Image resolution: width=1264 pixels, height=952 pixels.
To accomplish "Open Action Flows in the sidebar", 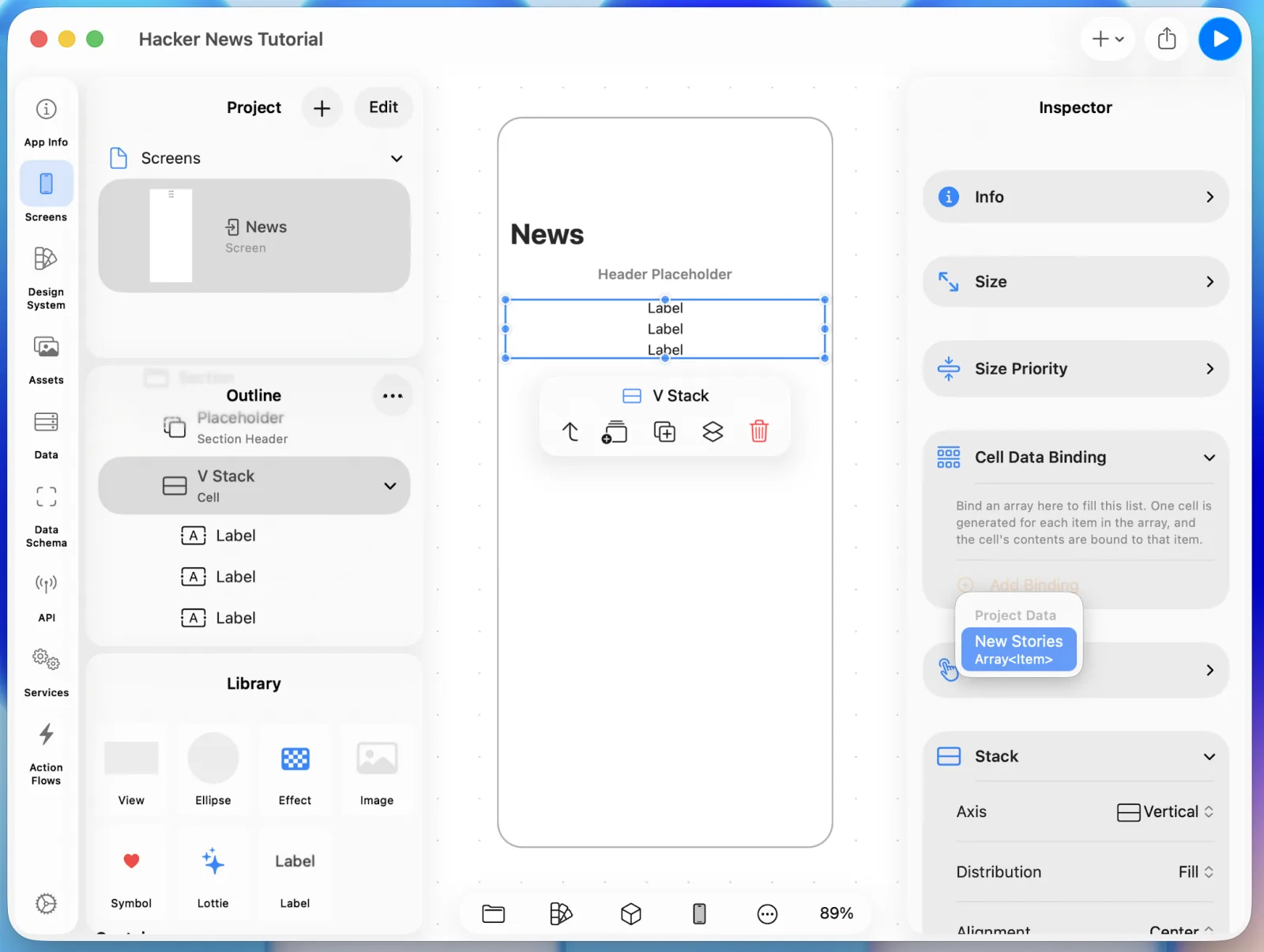I will (46, 754).
